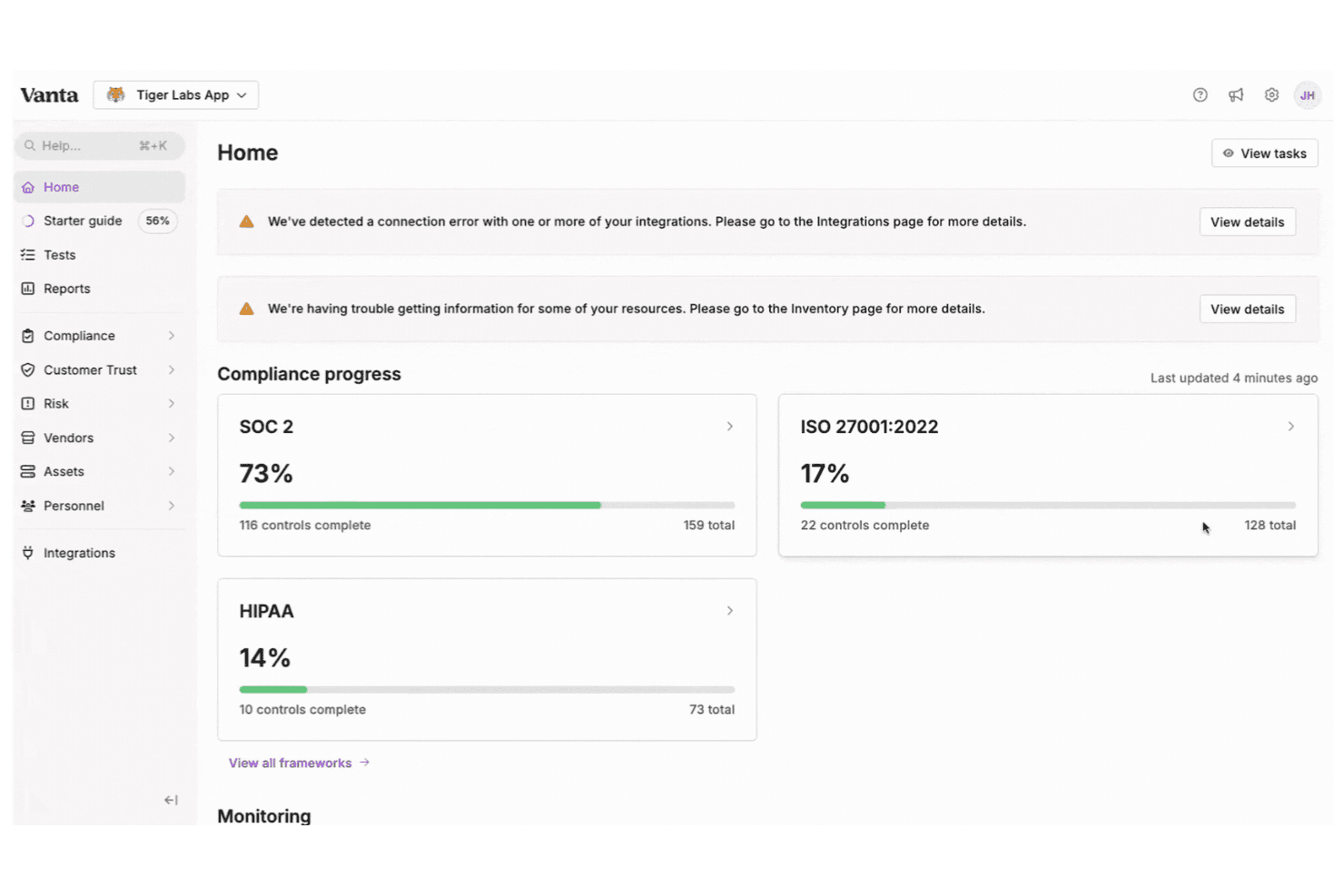Click the SOC 2 progress bar
This screenshot has height=896, width=1344.
(487, 505)
